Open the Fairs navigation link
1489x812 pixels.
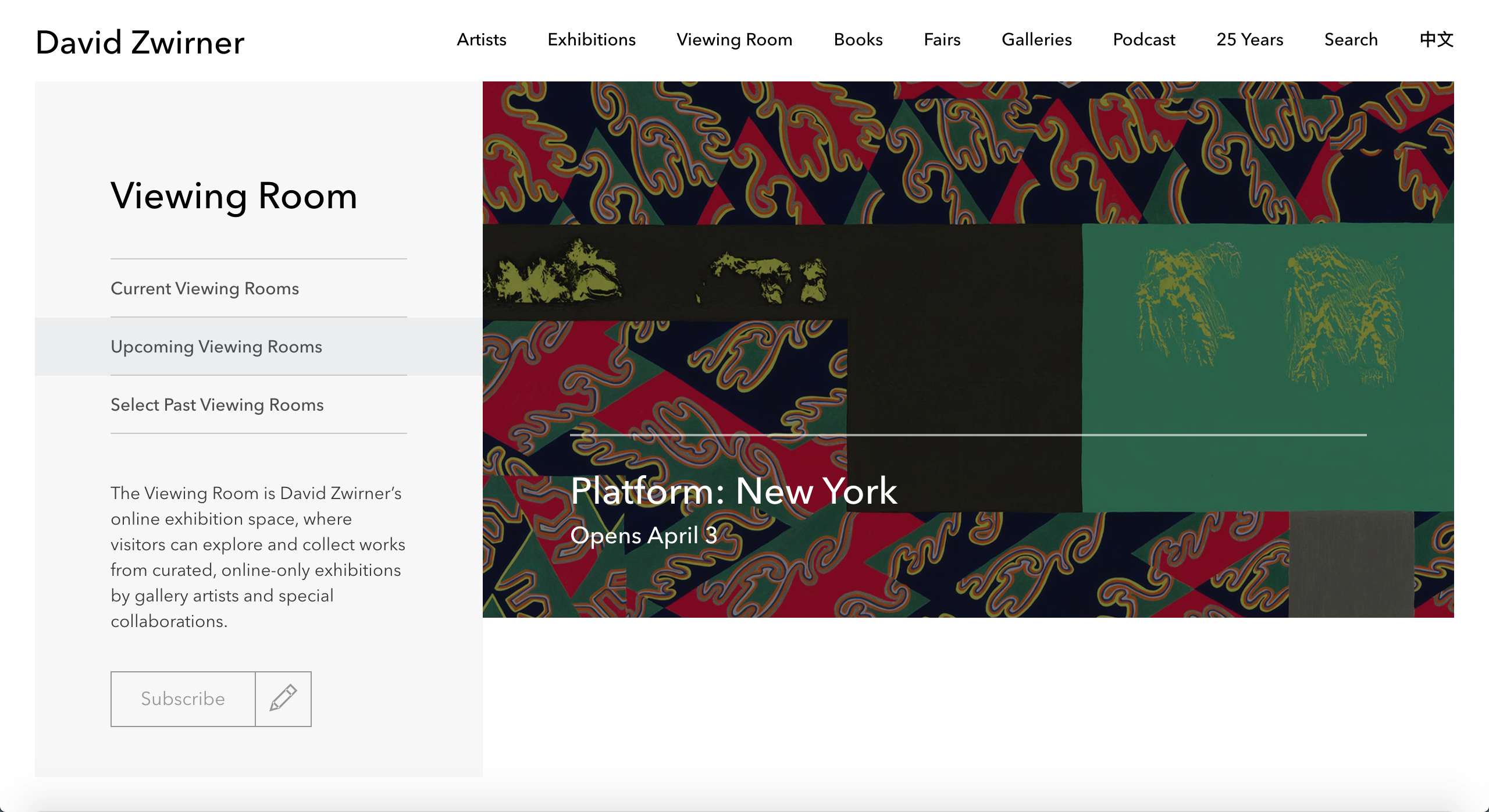(942, 40)
